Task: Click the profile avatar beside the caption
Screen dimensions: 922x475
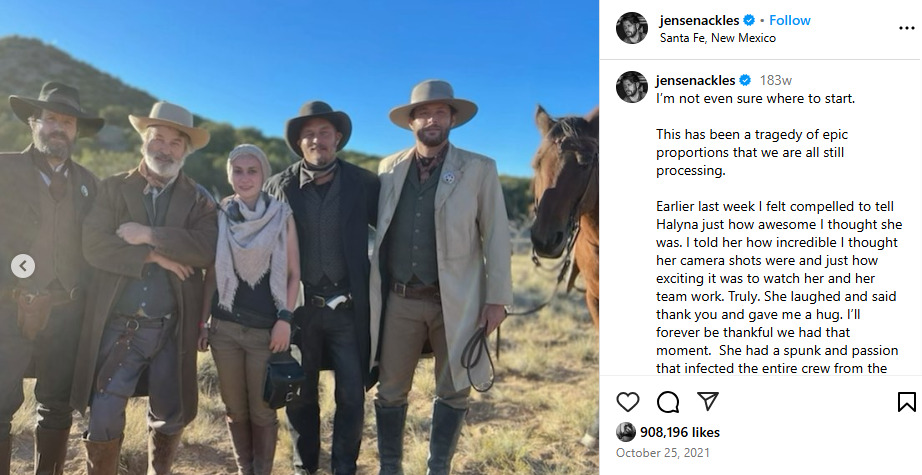Action: pos(632,87)
